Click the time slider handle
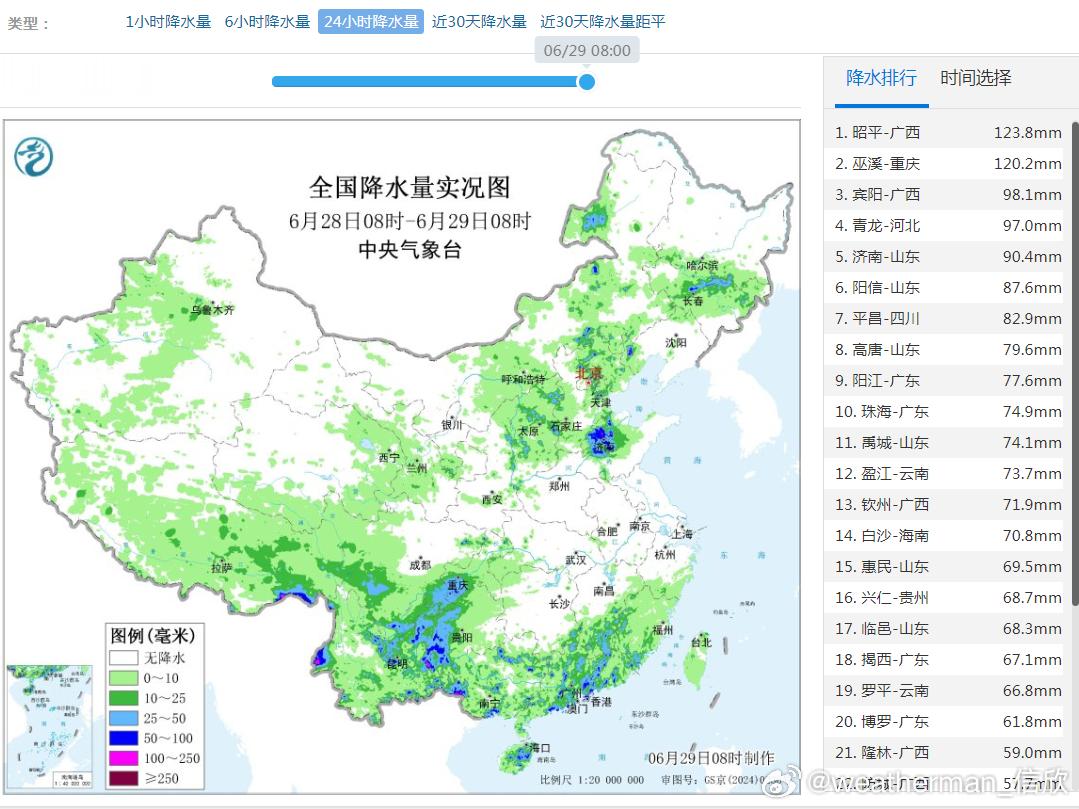The image size is (1079, 809). tap(586, 82)
